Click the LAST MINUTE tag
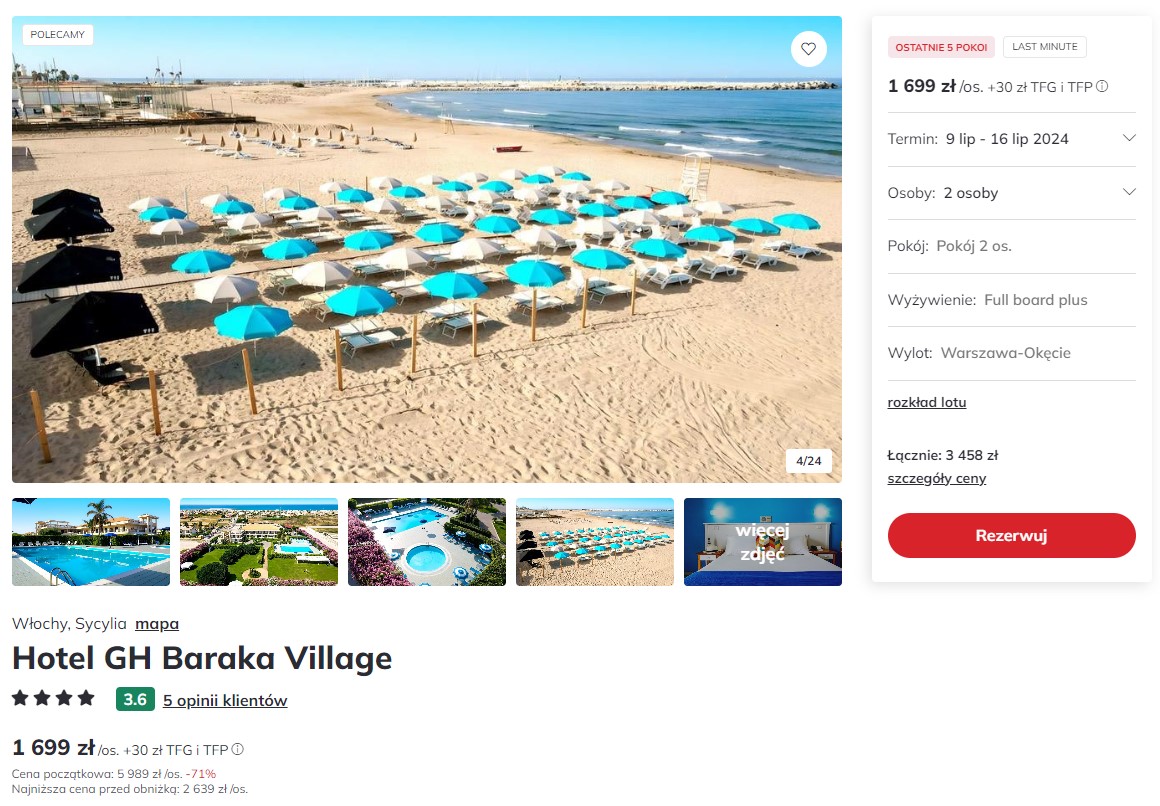This screenshot has height=806, width=1160. point(1045,47)
